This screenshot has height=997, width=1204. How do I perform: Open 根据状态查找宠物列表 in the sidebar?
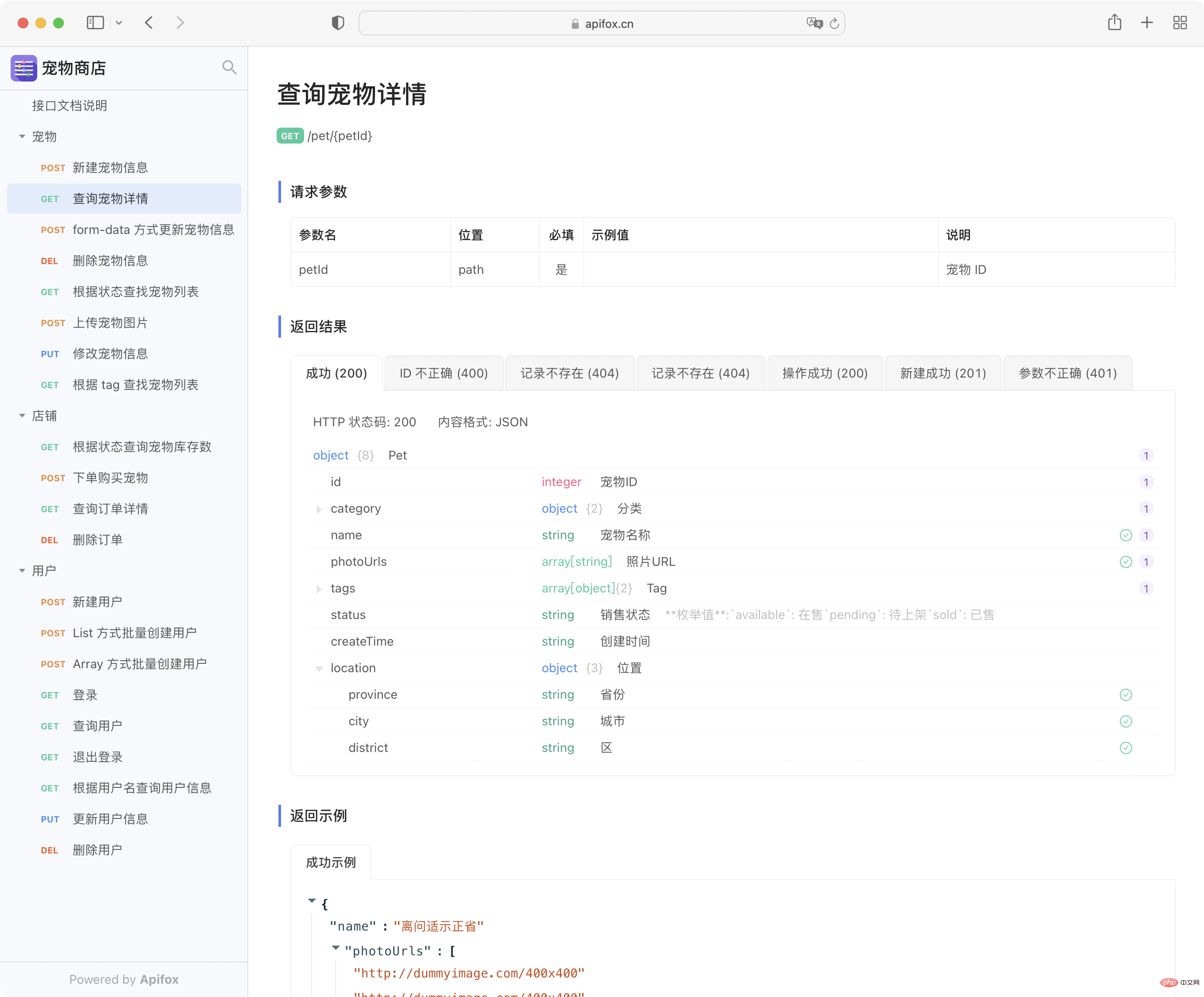tap(135, 292)
